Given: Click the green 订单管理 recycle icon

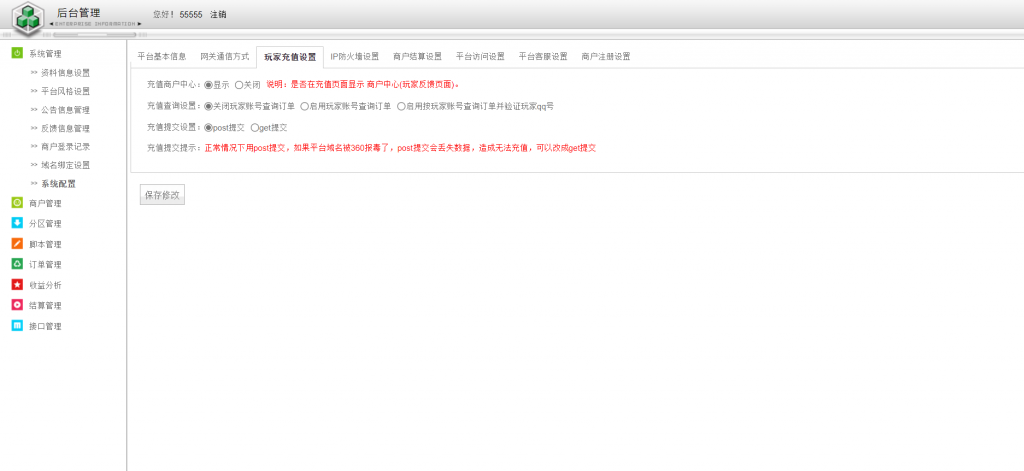Looking at the screenshot, I should [17, 264].
